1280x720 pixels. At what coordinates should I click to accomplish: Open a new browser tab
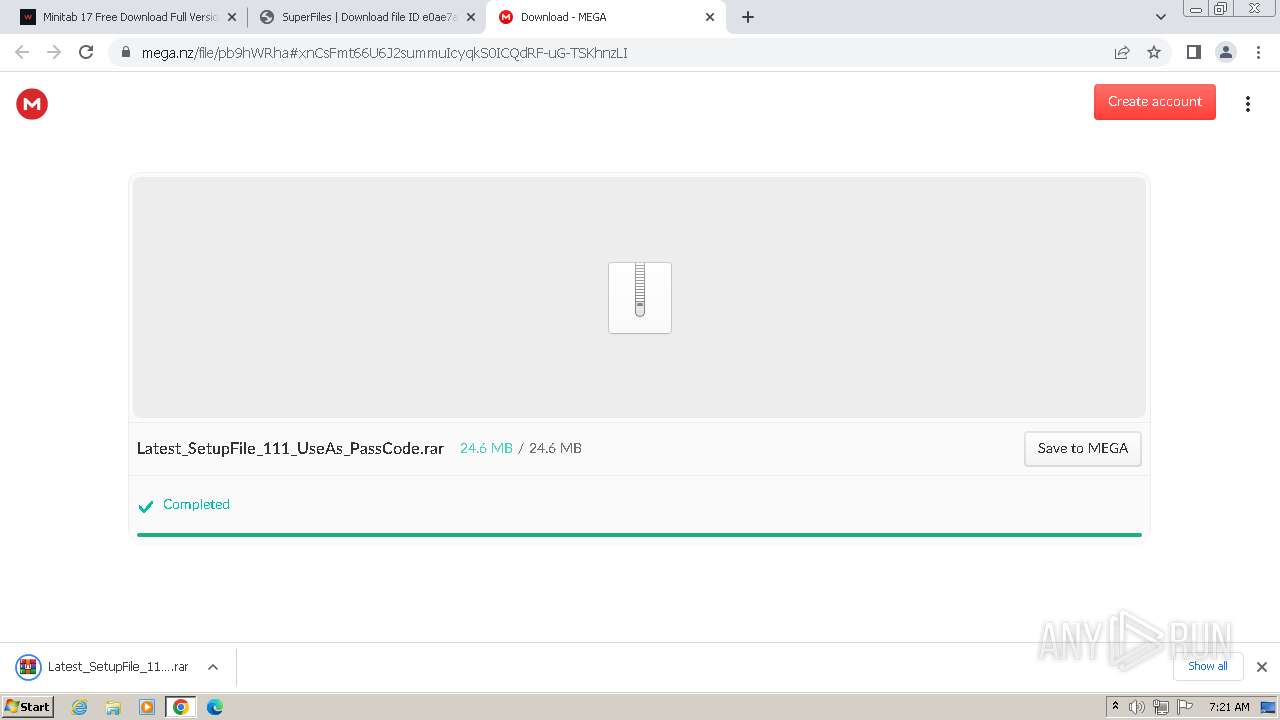pyautogui.click(x=748, y=17)
